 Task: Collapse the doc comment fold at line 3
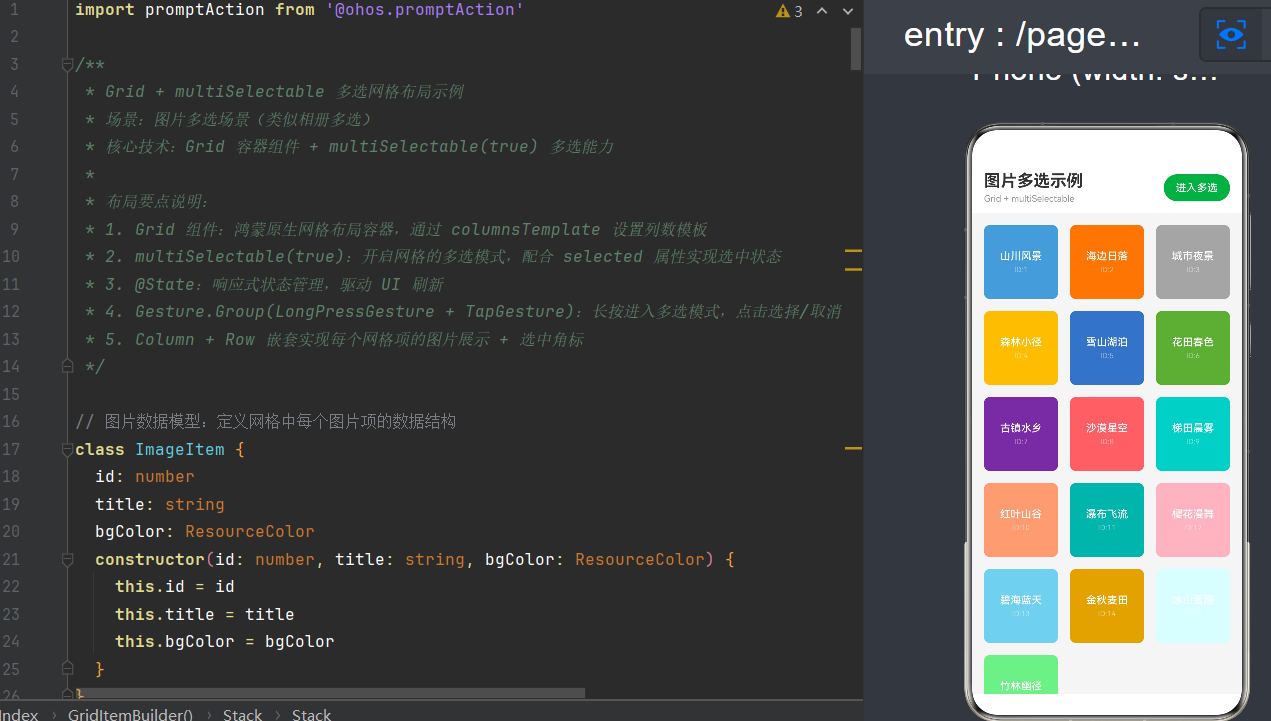click(x=67, y=65)
